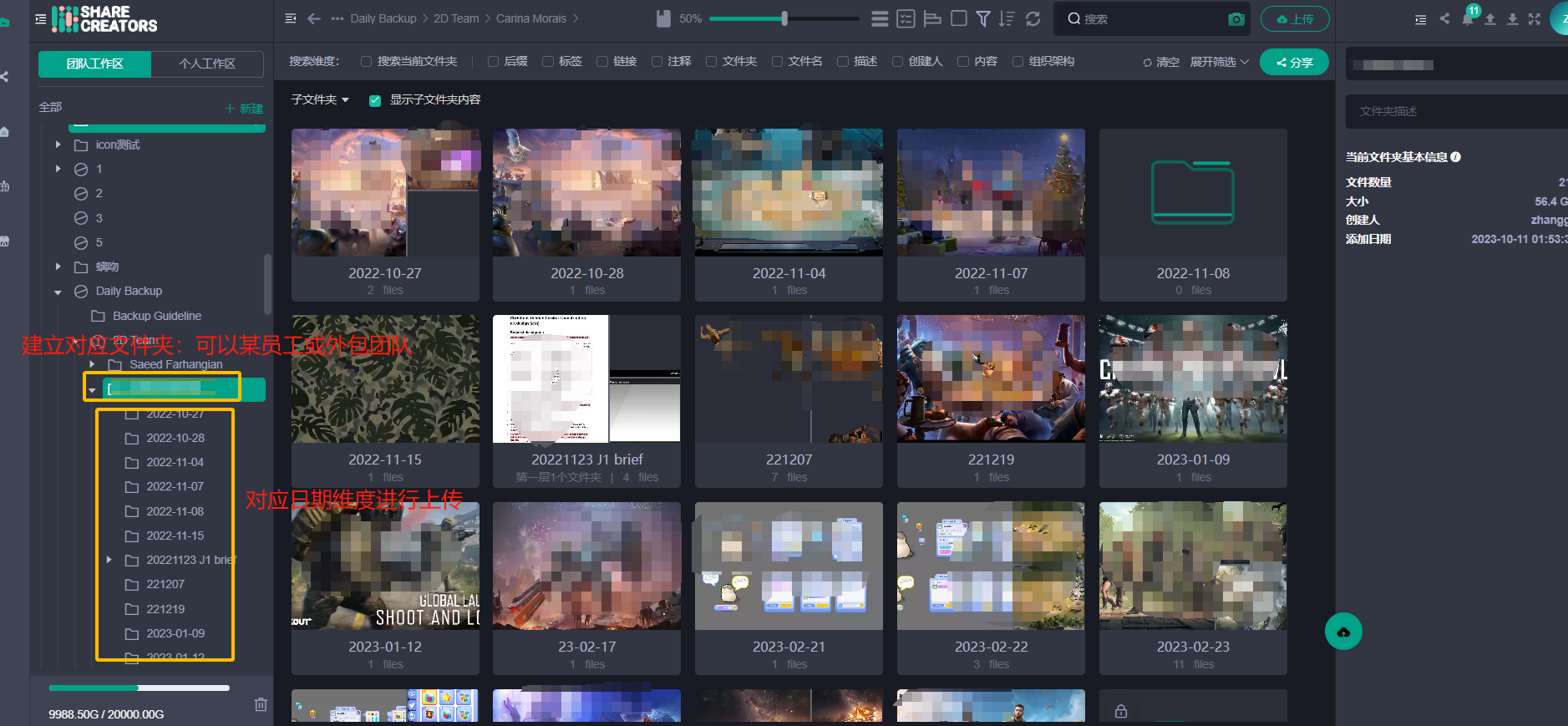Switch to the 团队工作区 tab
Image resolution: width=1568 pixels, height=726 pixels.
click(x=95, y=63)
